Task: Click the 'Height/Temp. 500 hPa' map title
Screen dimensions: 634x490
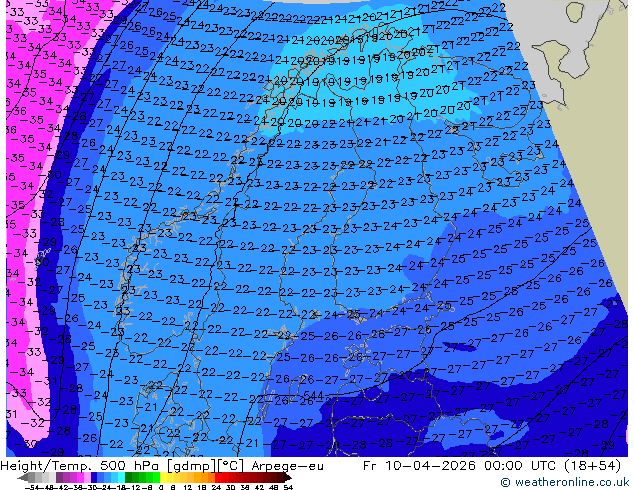Action: click(x=80, y=466)
